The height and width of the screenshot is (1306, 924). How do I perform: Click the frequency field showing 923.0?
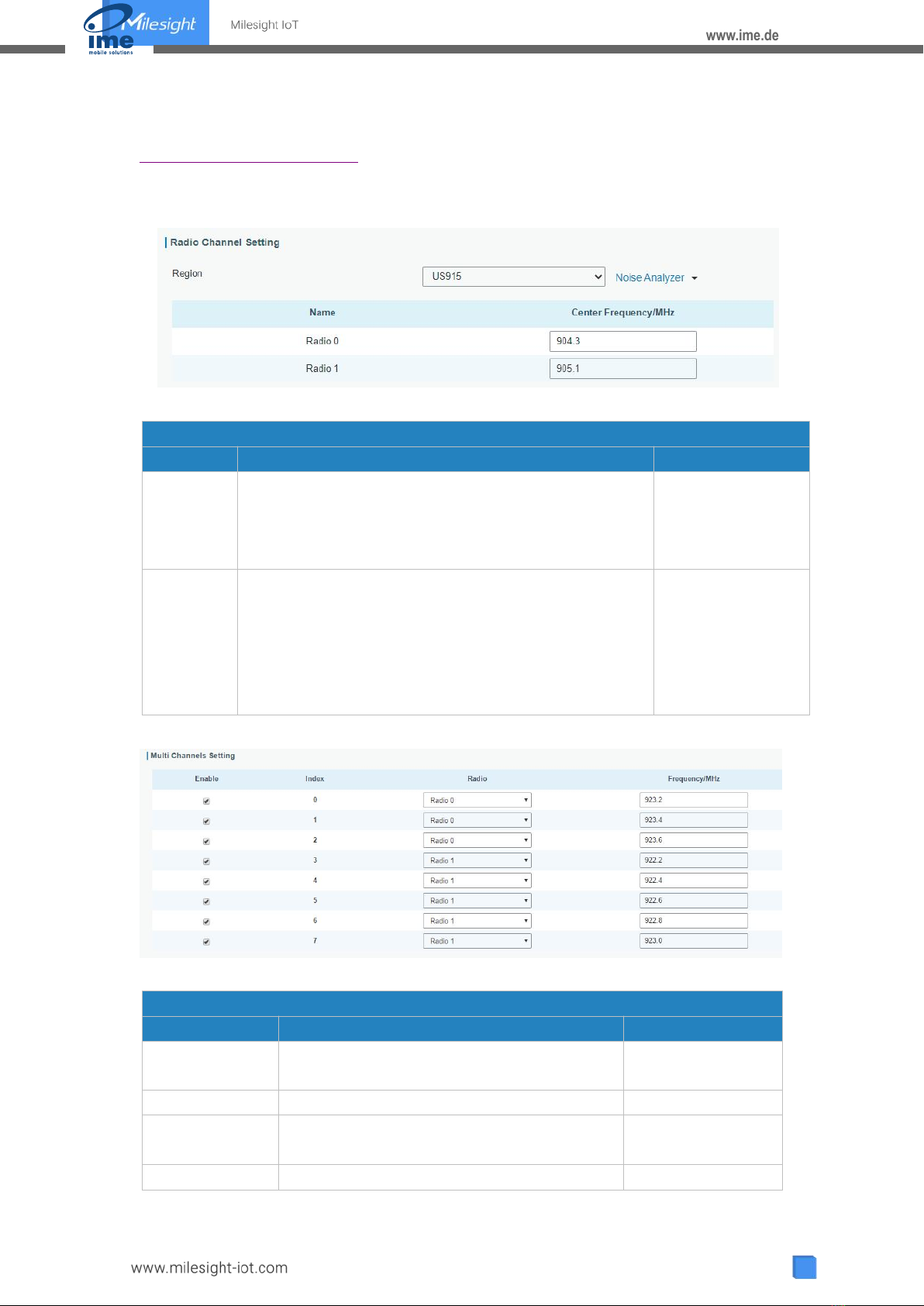point(694,941)
